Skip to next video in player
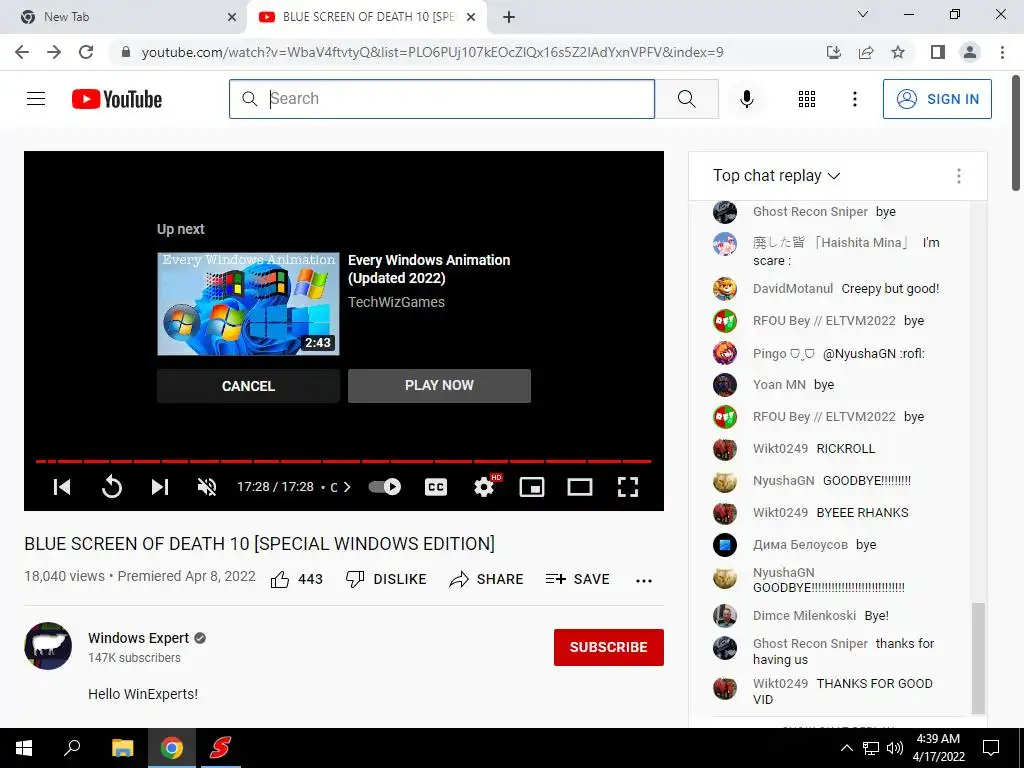Viewport: 1024px width, 768px height. (160, 487)
